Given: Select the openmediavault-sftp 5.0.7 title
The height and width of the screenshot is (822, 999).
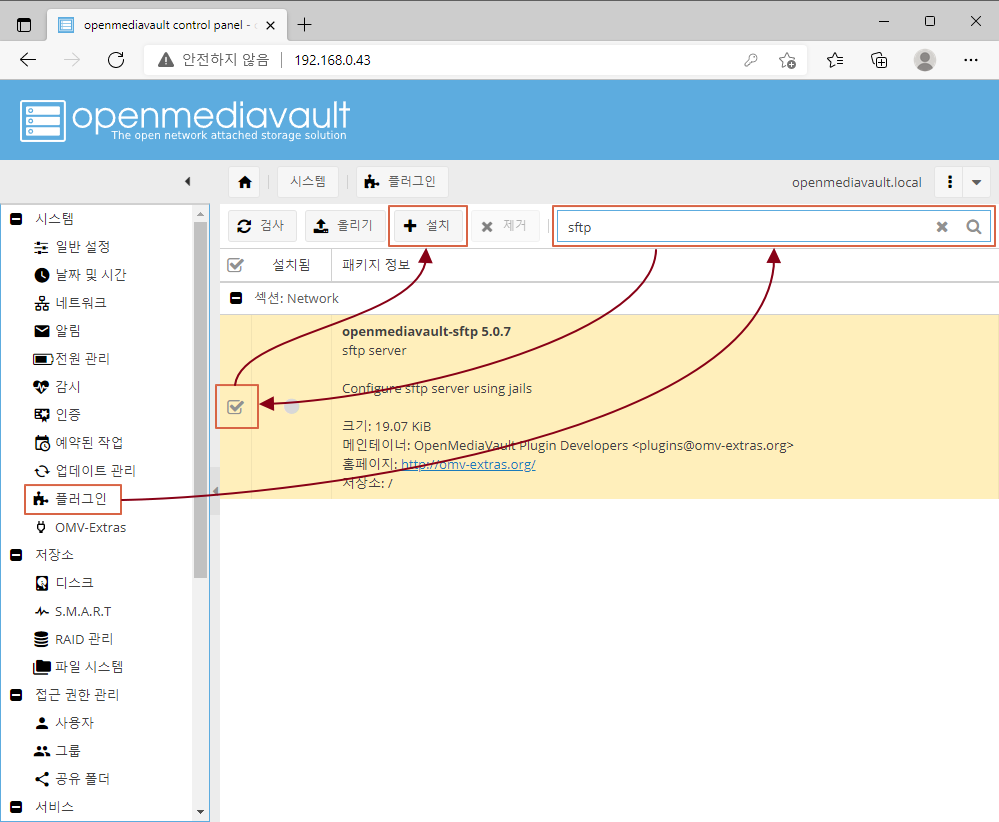Looking at the screenshot, I should 426,331.
